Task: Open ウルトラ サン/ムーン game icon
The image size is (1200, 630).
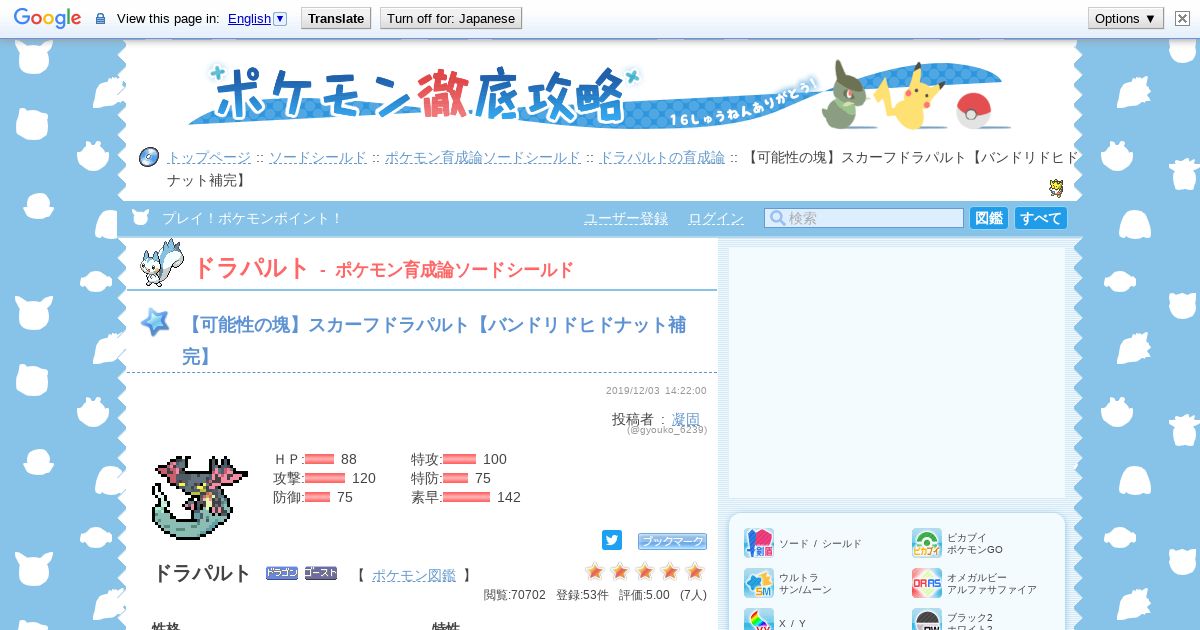Action: coord(759,583)
